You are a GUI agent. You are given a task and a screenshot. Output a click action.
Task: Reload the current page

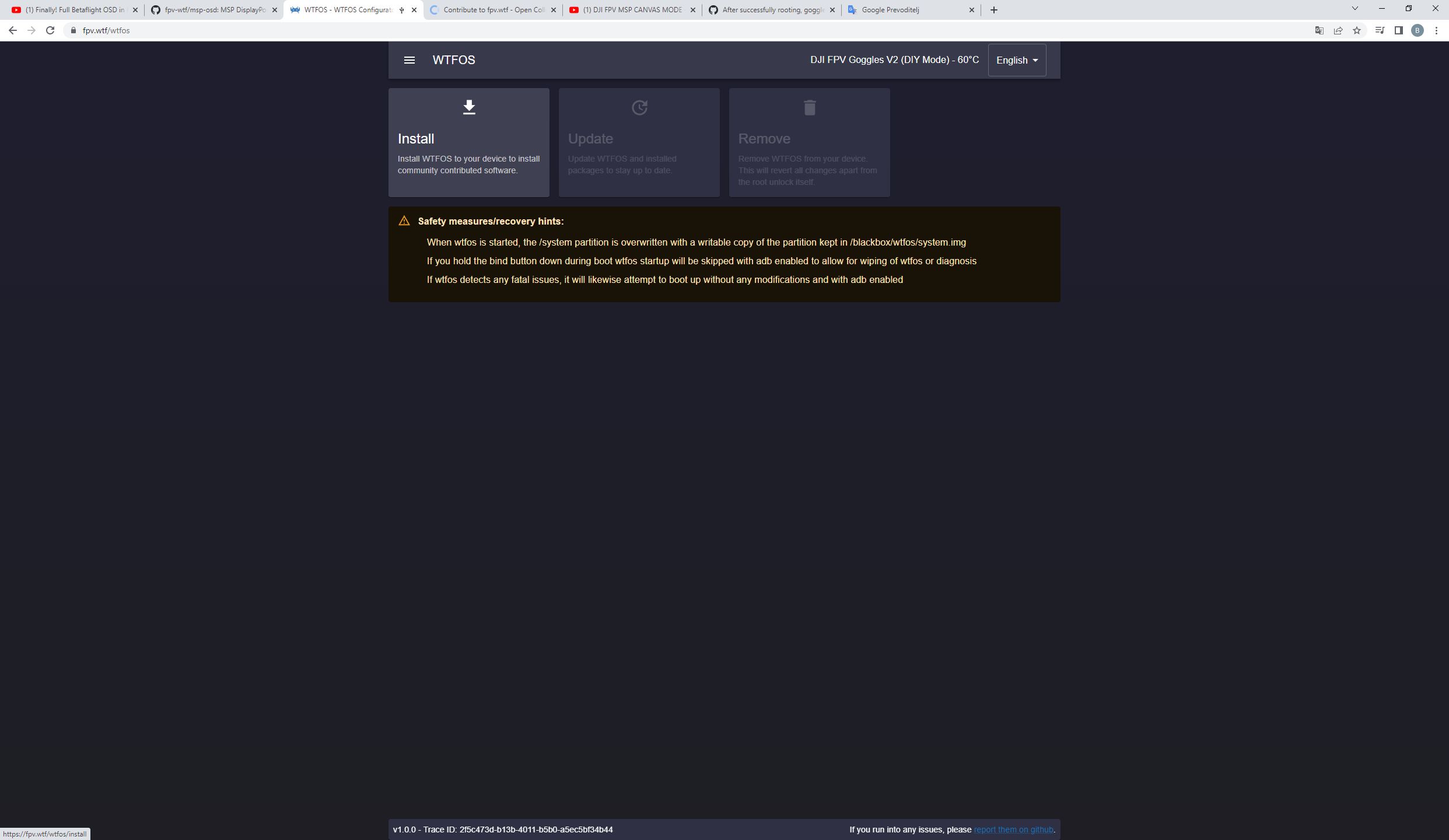point(50,30)
